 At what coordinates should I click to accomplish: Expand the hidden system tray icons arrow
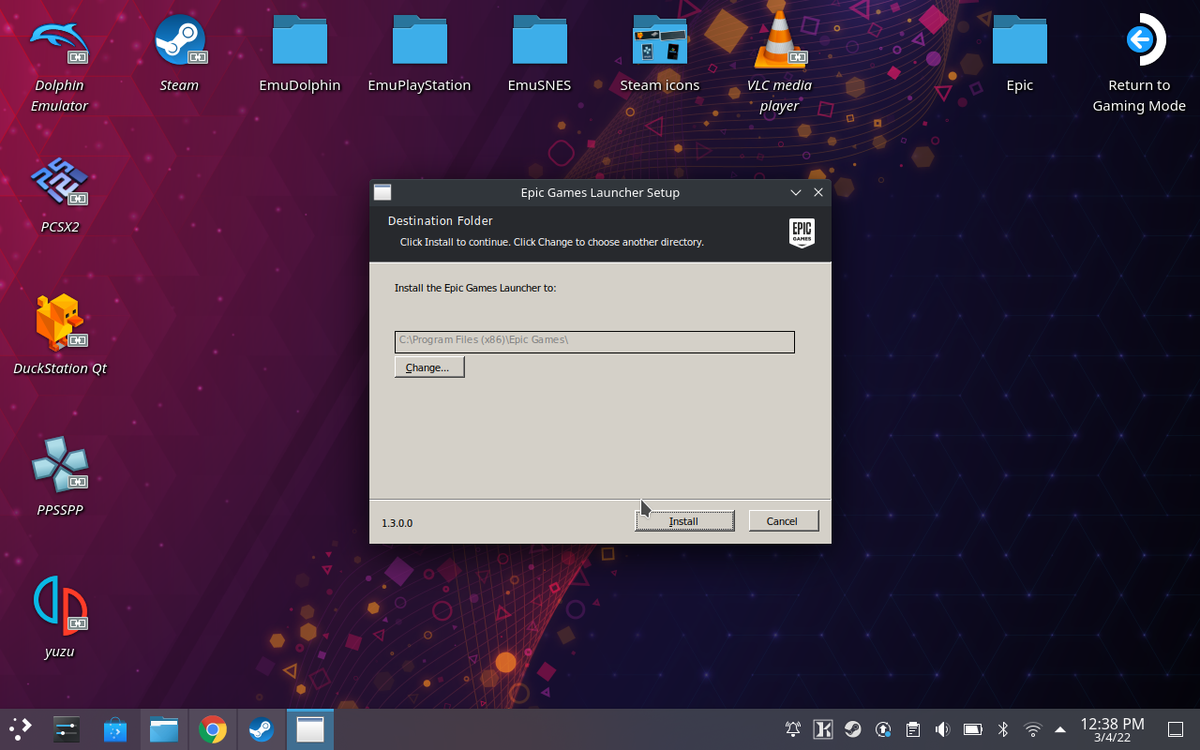tap(1060, 729)
